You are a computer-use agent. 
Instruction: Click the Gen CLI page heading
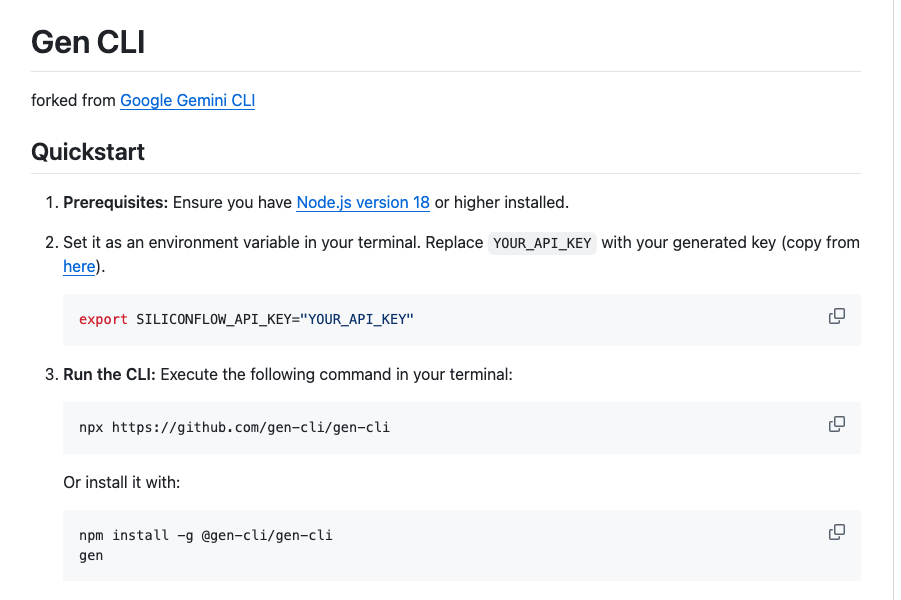[89, 42]
